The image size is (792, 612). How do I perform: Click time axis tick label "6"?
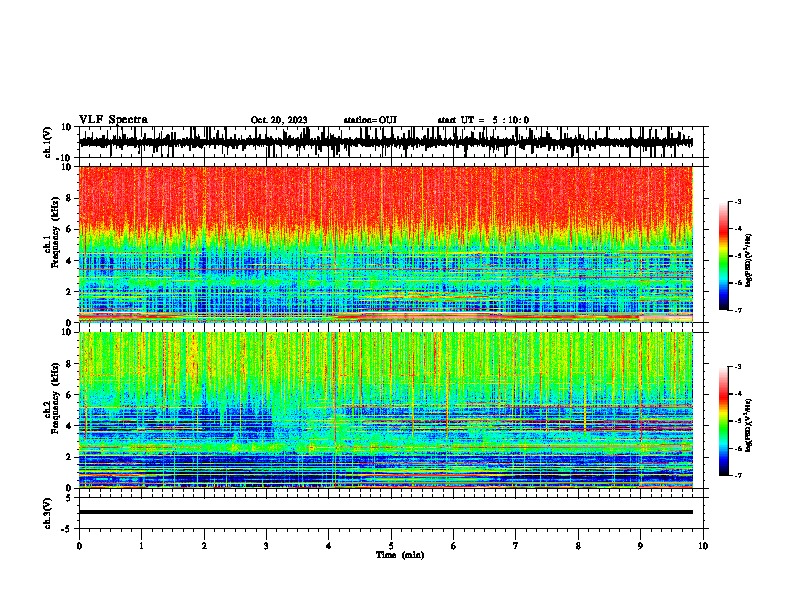pyautogui.click(x=453, y=546)
